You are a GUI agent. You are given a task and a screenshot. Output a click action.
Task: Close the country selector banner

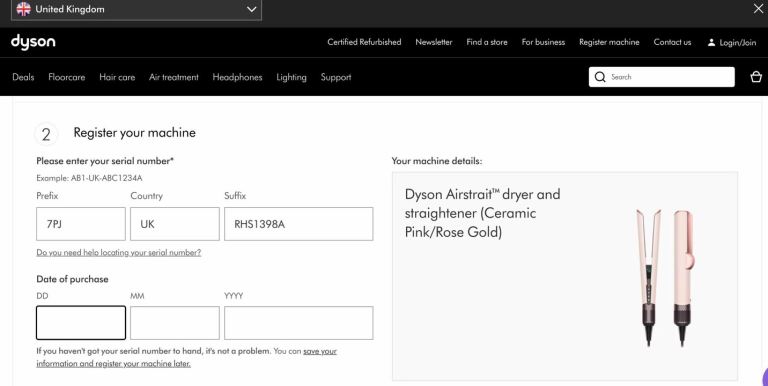758,9
